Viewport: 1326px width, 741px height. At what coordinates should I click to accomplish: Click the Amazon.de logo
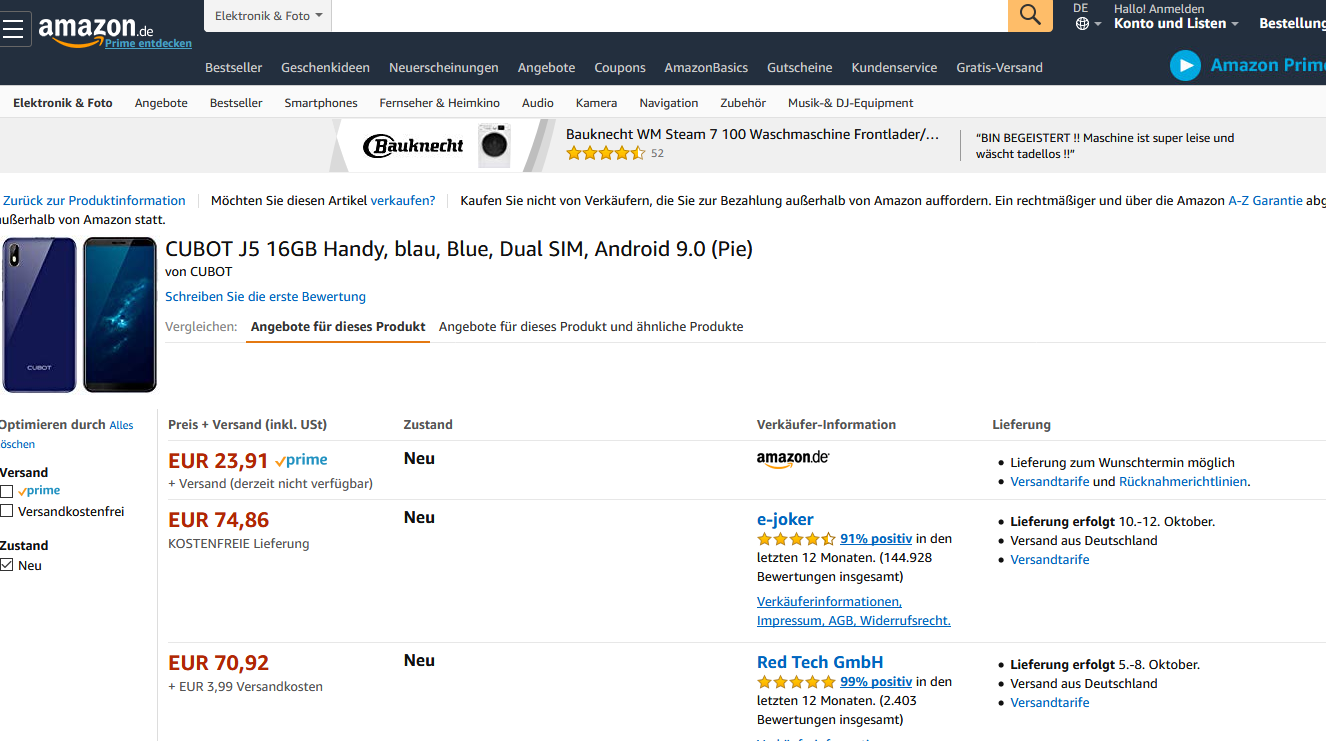pos(95,29)
